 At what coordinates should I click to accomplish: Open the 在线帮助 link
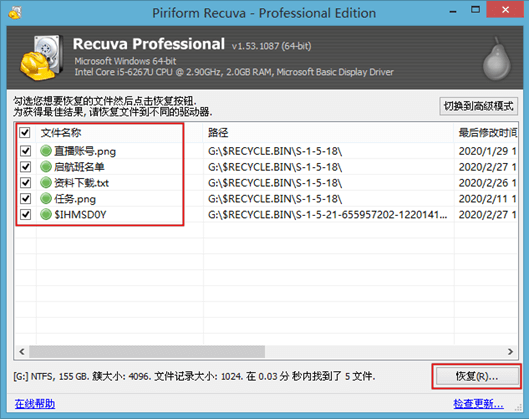[x=35, y=403]
